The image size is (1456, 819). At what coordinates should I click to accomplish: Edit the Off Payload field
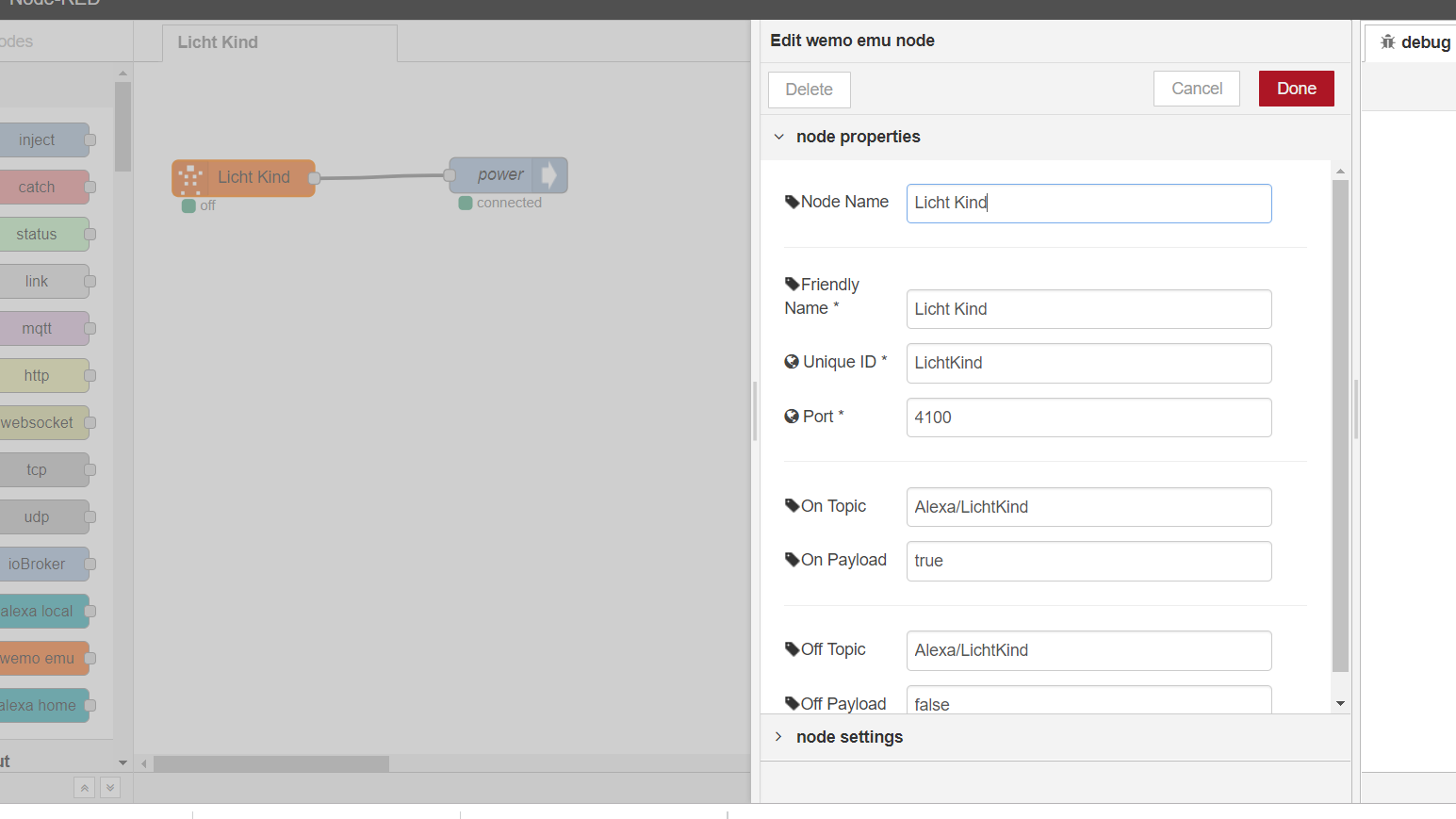(x=1088, y=700)
